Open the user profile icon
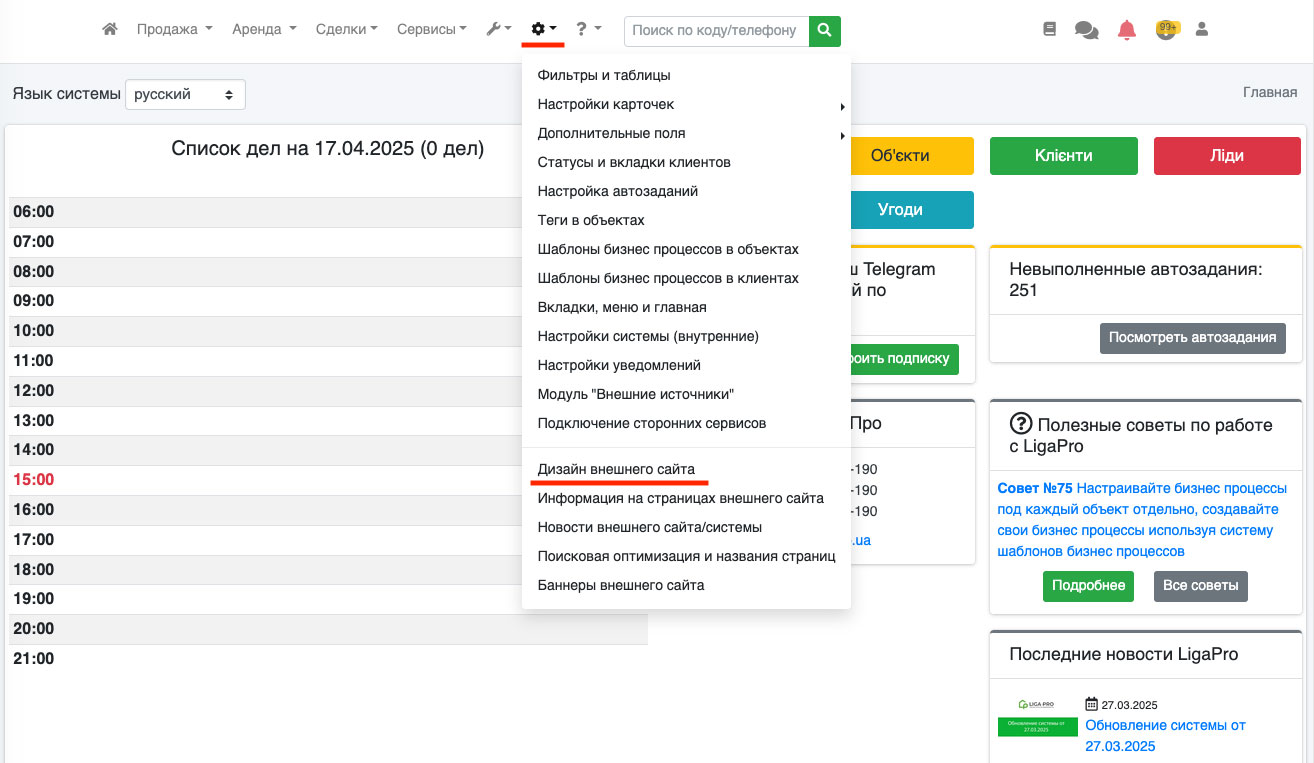Image resolution: width=1314 pixels, height=763 pixels. pos(1202,30)
